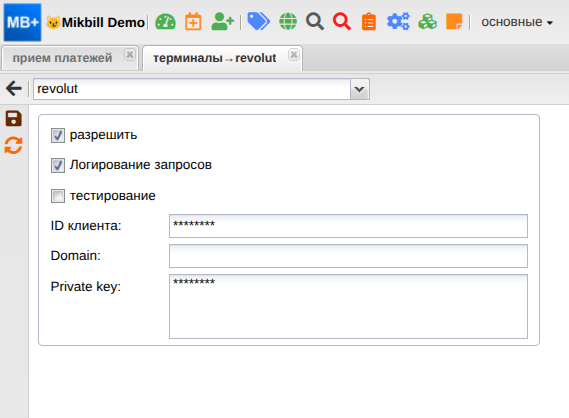Viewport: 569px width, 418px height.
Task: Click the Mikbill Demo title text
Action: pos(103,22)
